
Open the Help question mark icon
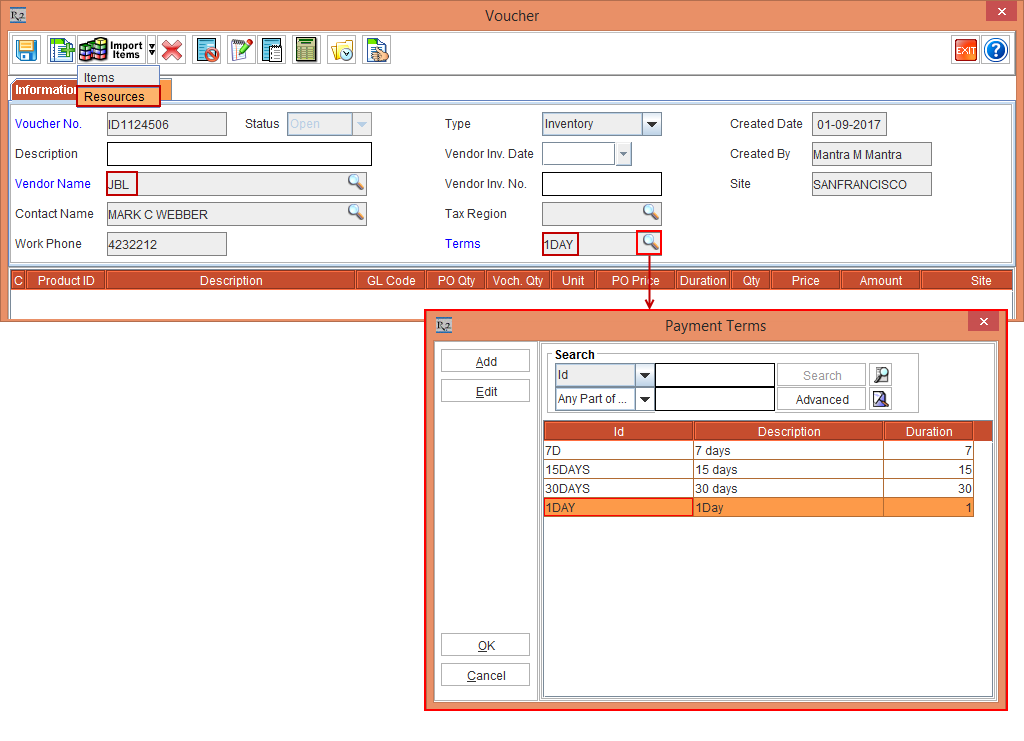(996, 49)
